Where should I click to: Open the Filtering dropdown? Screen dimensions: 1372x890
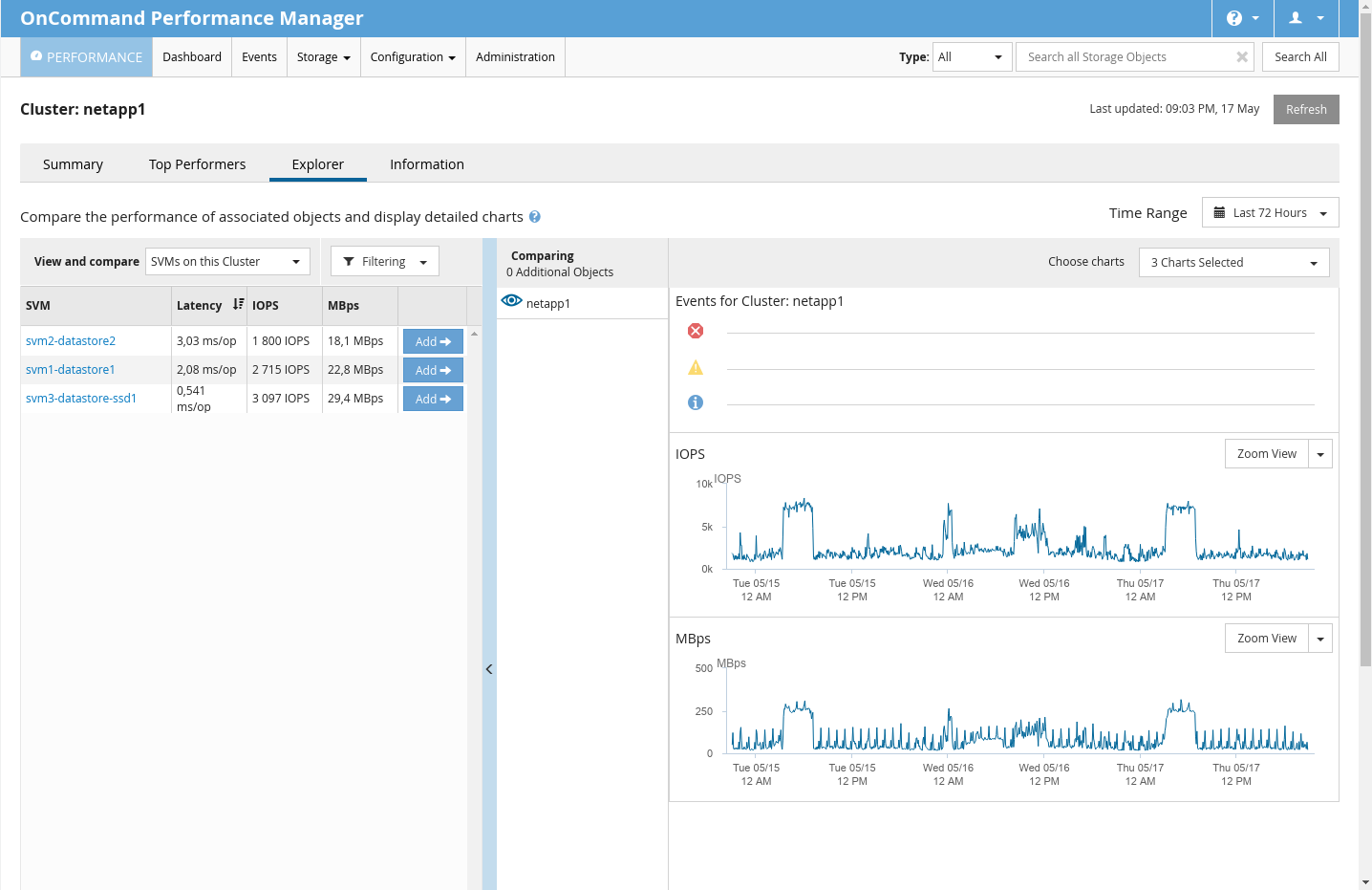point(384,262)
